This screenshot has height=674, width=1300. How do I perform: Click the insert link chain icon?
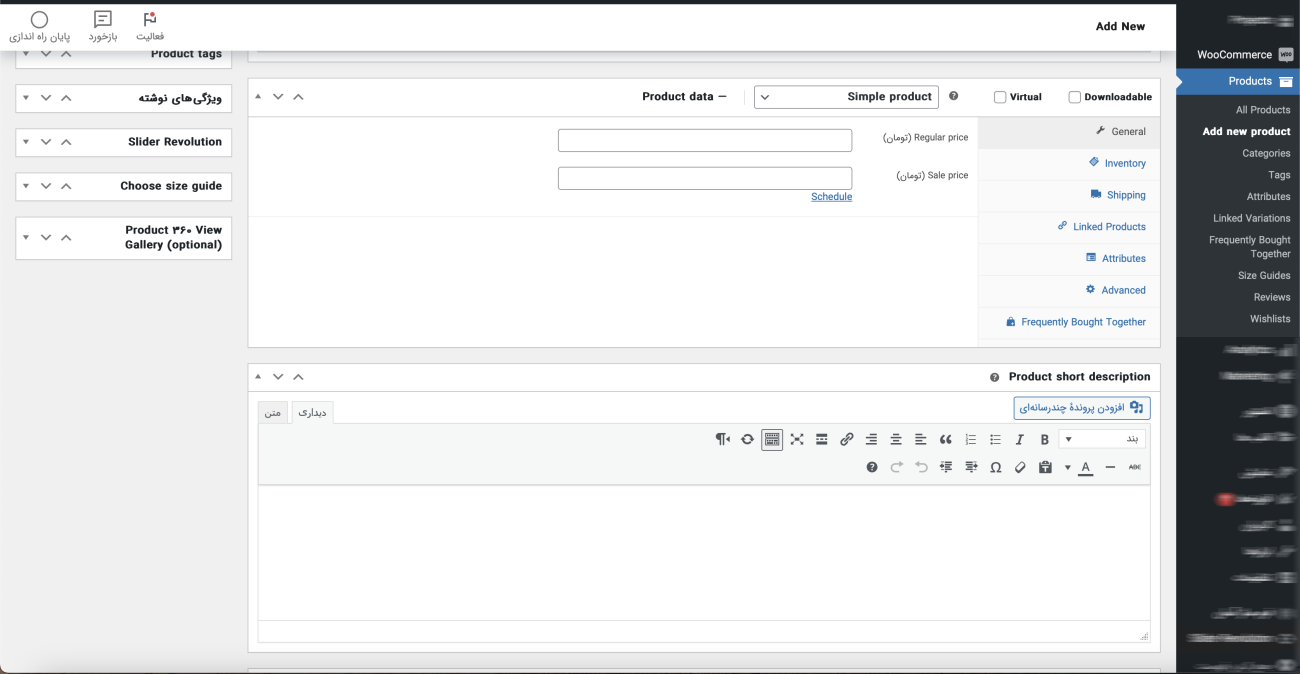(846, 440)
